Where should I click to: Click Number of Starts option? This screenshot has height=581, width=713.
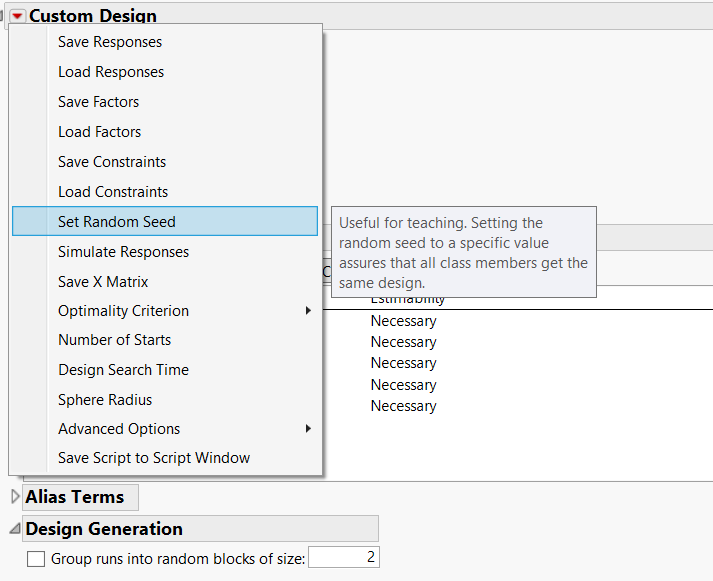point(114,340)
